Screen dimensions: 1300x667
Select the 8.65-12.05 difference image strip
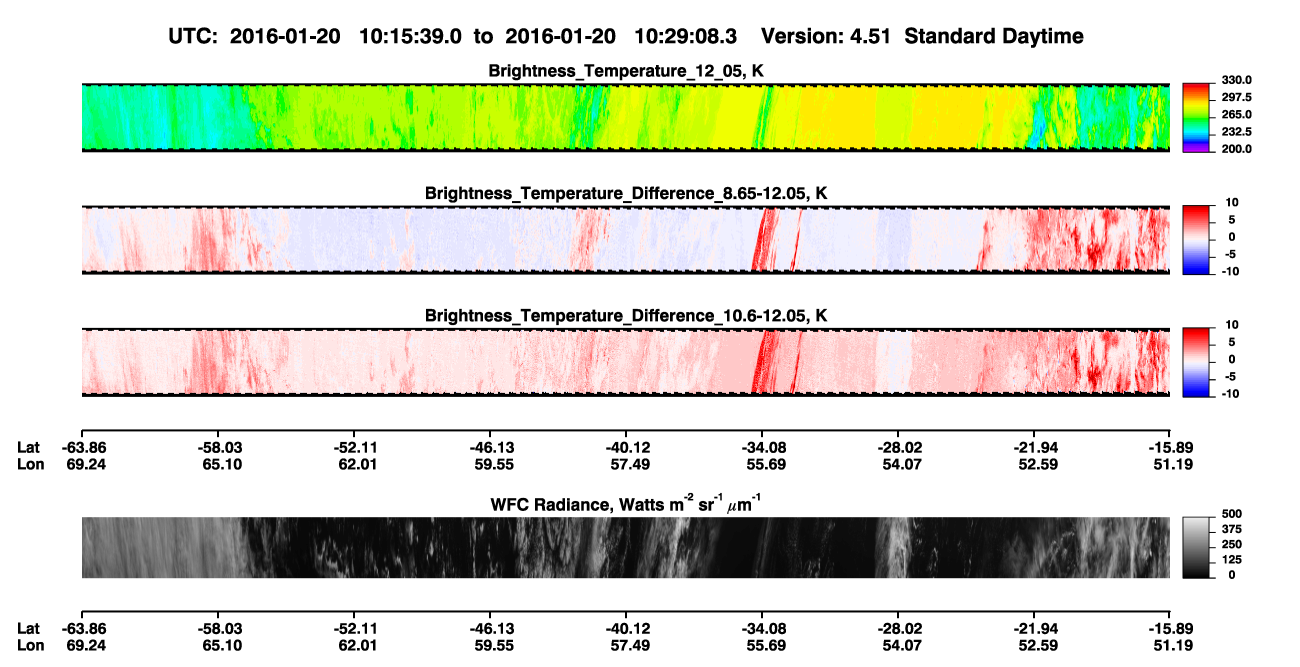(x=625, y=240)
